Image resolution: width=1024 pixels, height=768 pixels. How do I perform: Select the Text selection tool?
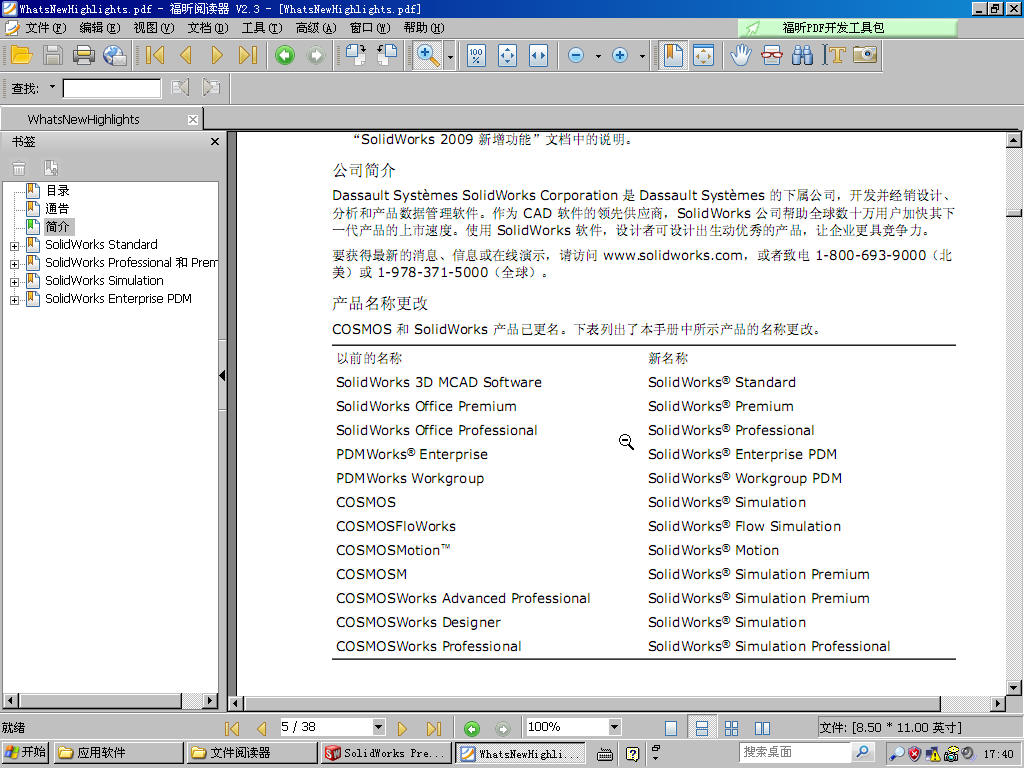point(834,56)
